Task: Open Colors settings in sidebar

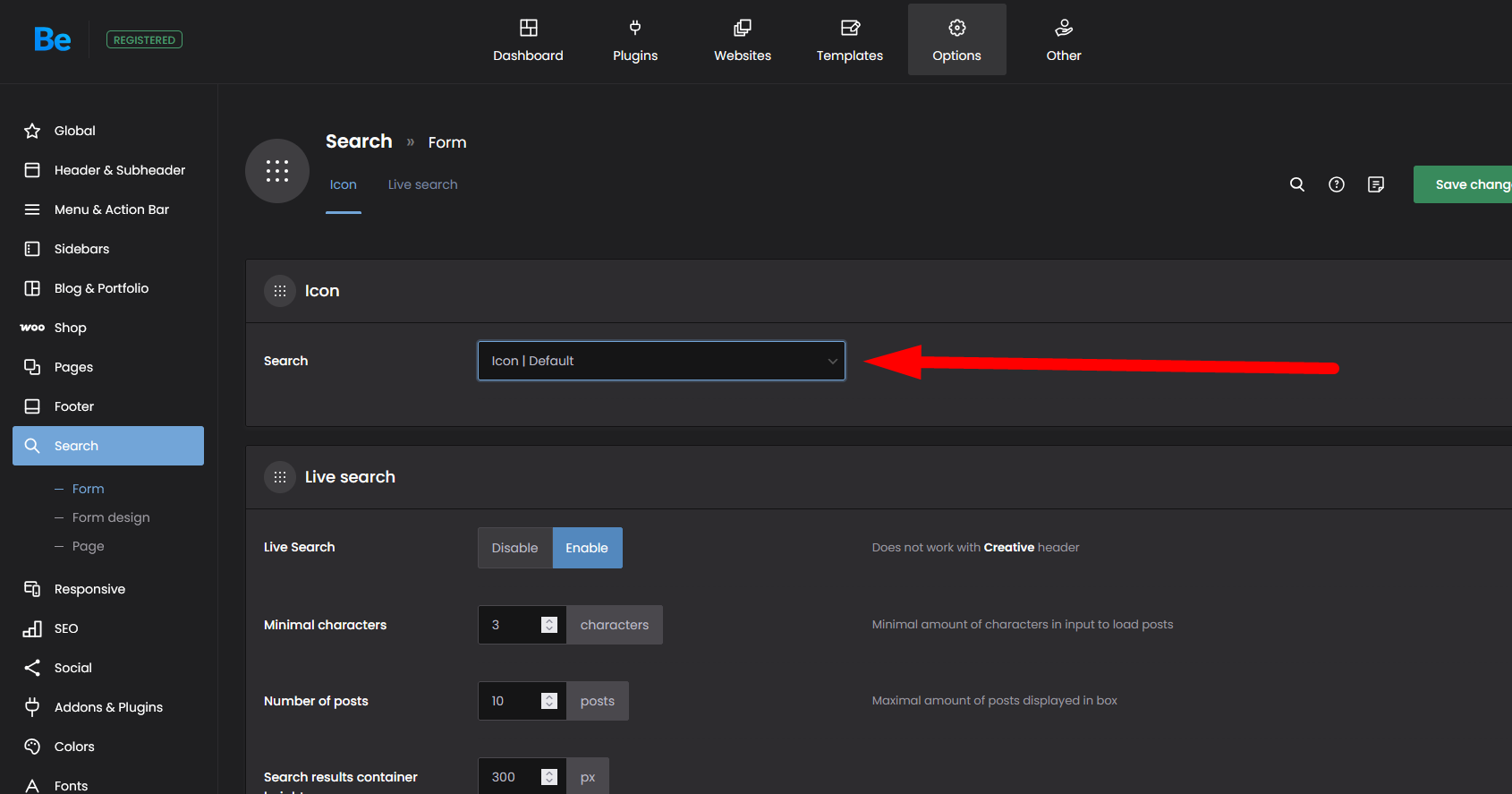Action: point(74,747)
